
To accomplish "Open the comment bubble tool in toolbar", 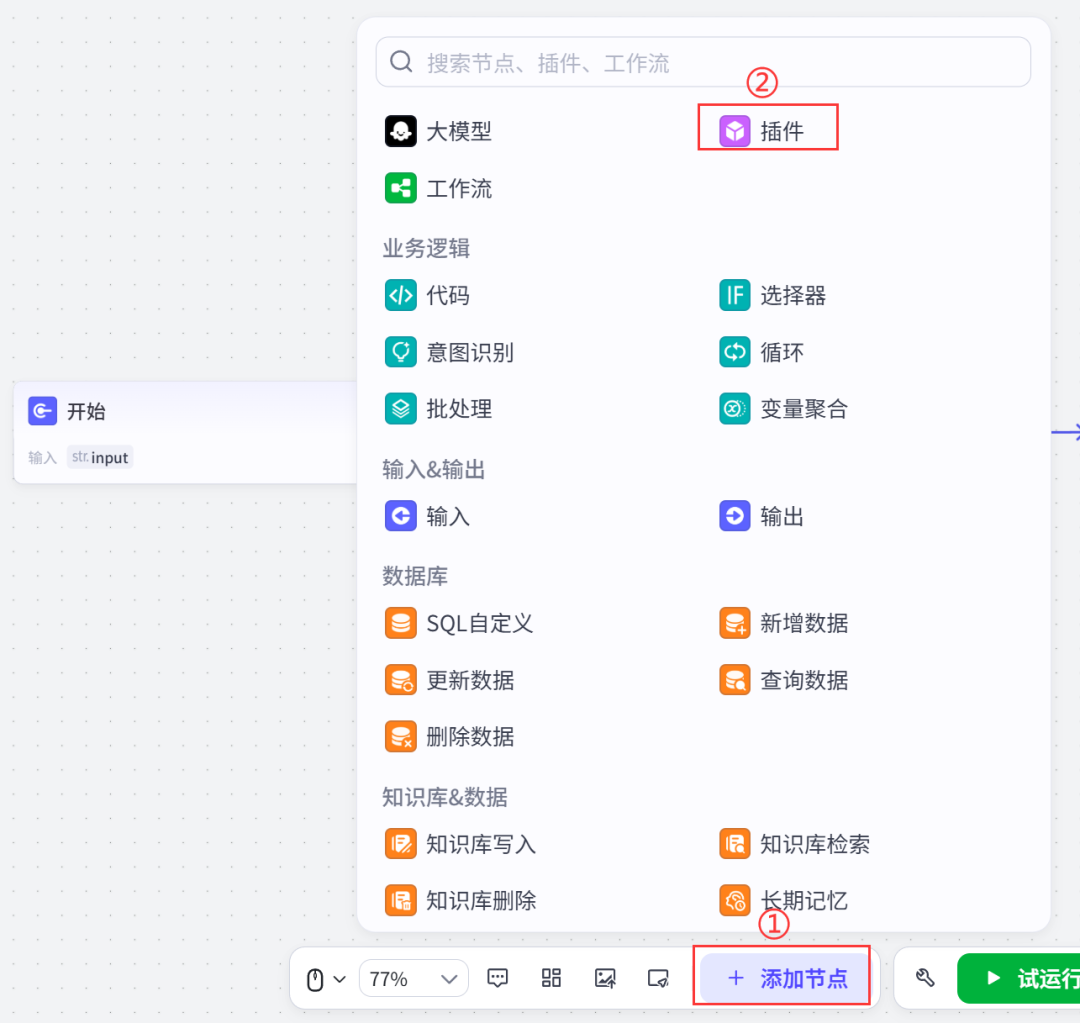I will pos(497,978).
